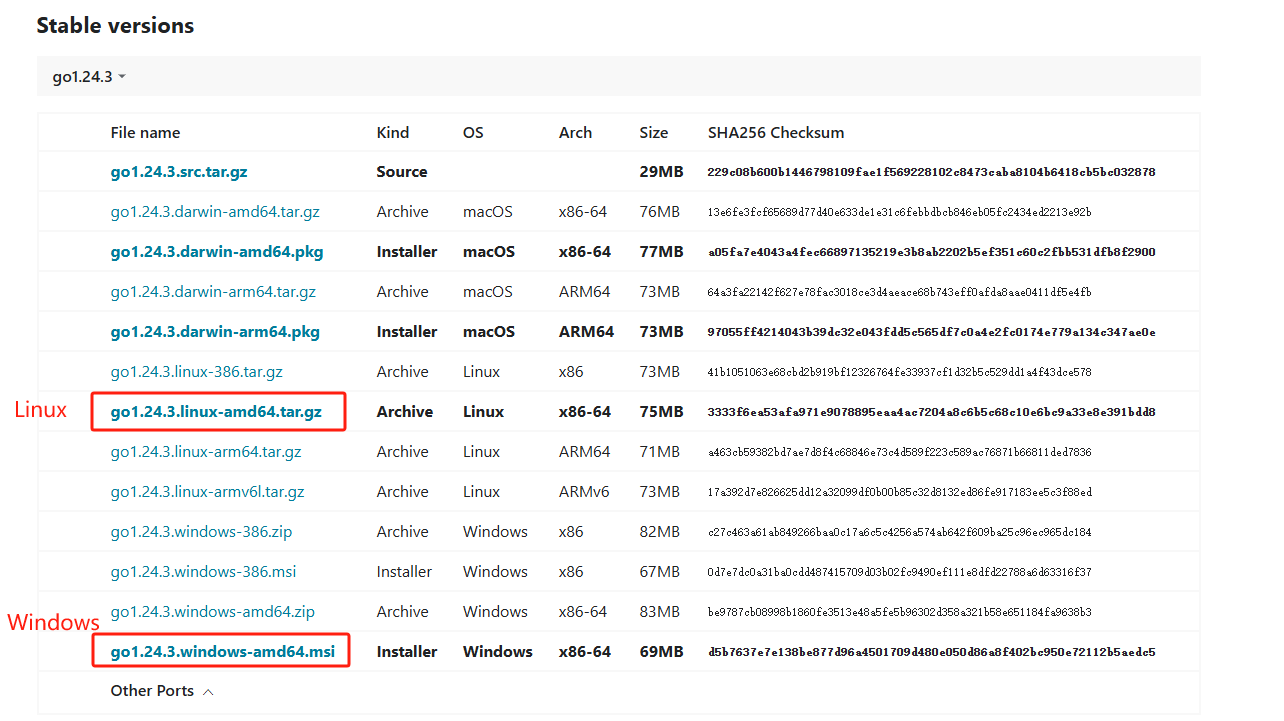The height and width of the screenshot is (721, 1284).
Task: Select go1.24.3.linux-386.tar.gz file
Action: pyautogui.click(x=196, y=372)
